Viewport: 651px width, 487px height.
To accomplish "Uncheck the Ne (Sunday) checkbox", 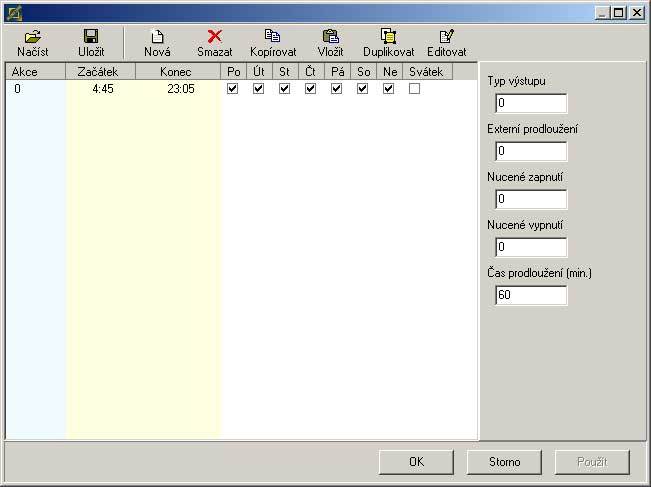I will 388,88.
